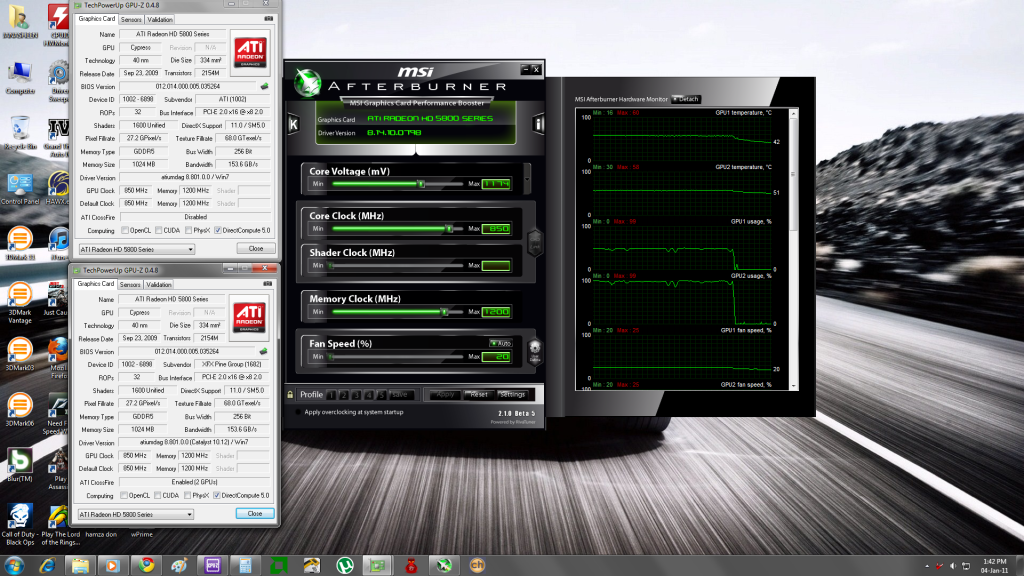Screen dimensions: 1024x576
Task: Open Google Chrome from the taskbar
Action: coord(146,565)
